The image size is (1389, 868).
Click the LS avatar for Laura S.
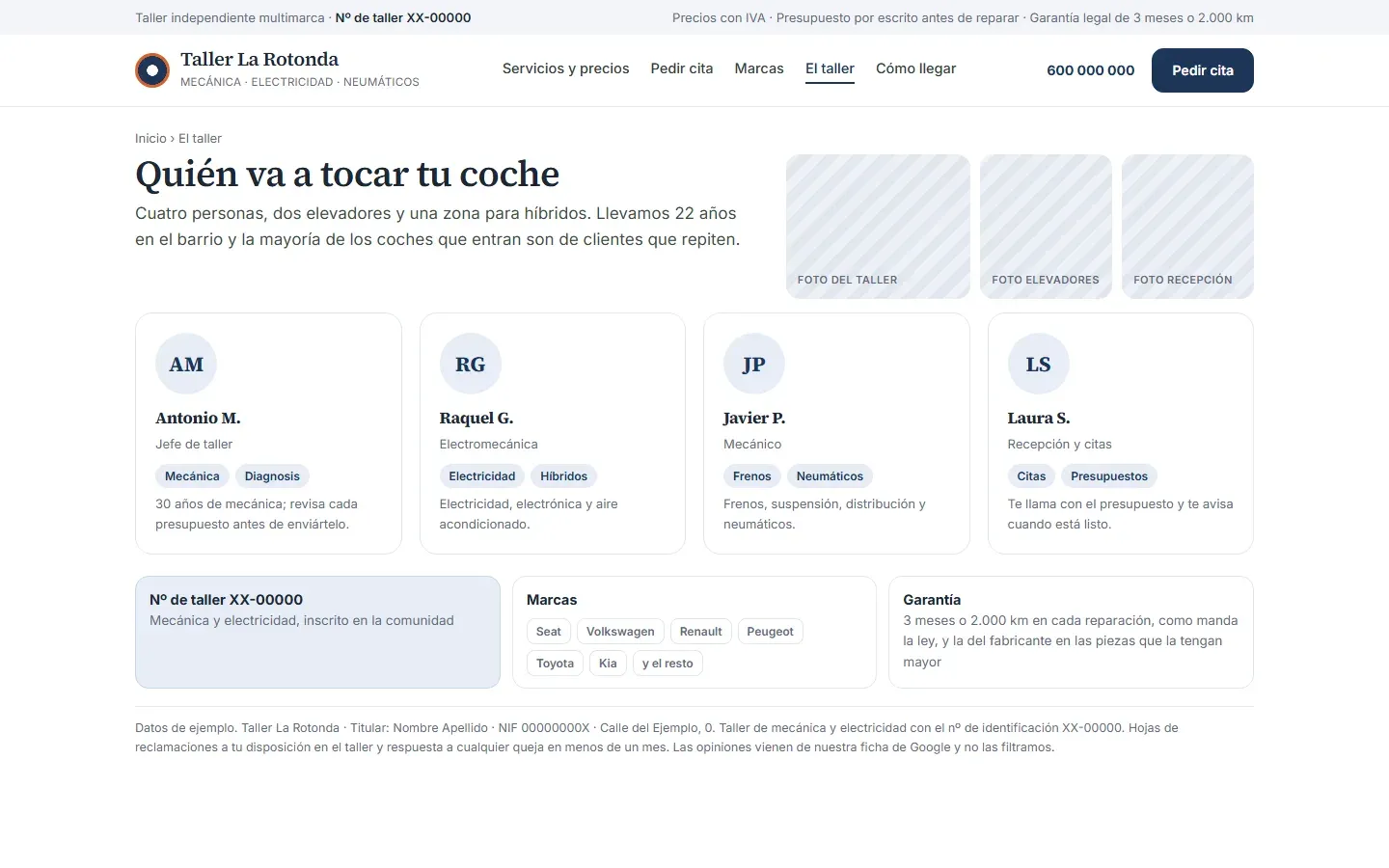[1039, 365]
